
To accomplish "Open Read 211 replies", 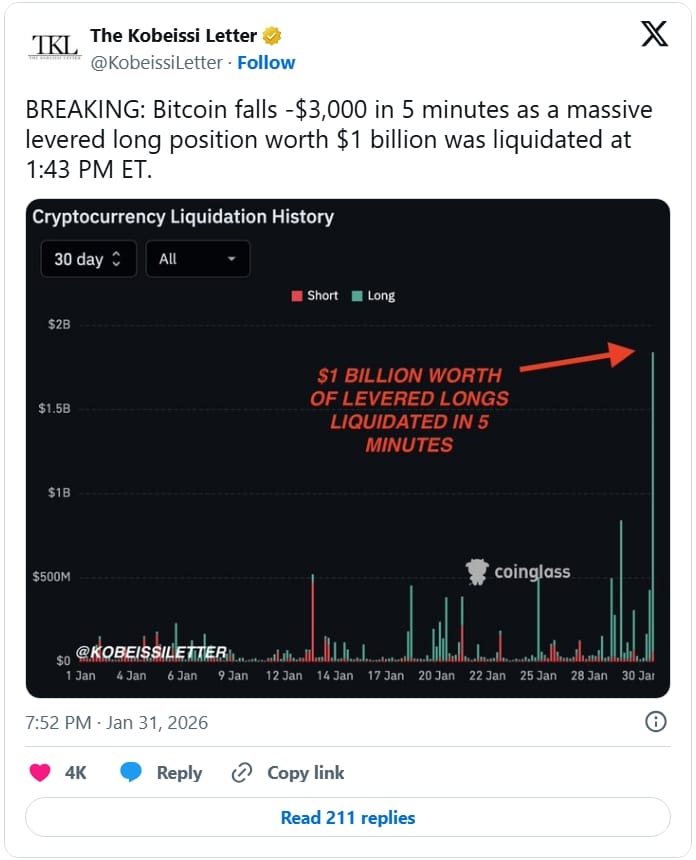I will 347,817.
